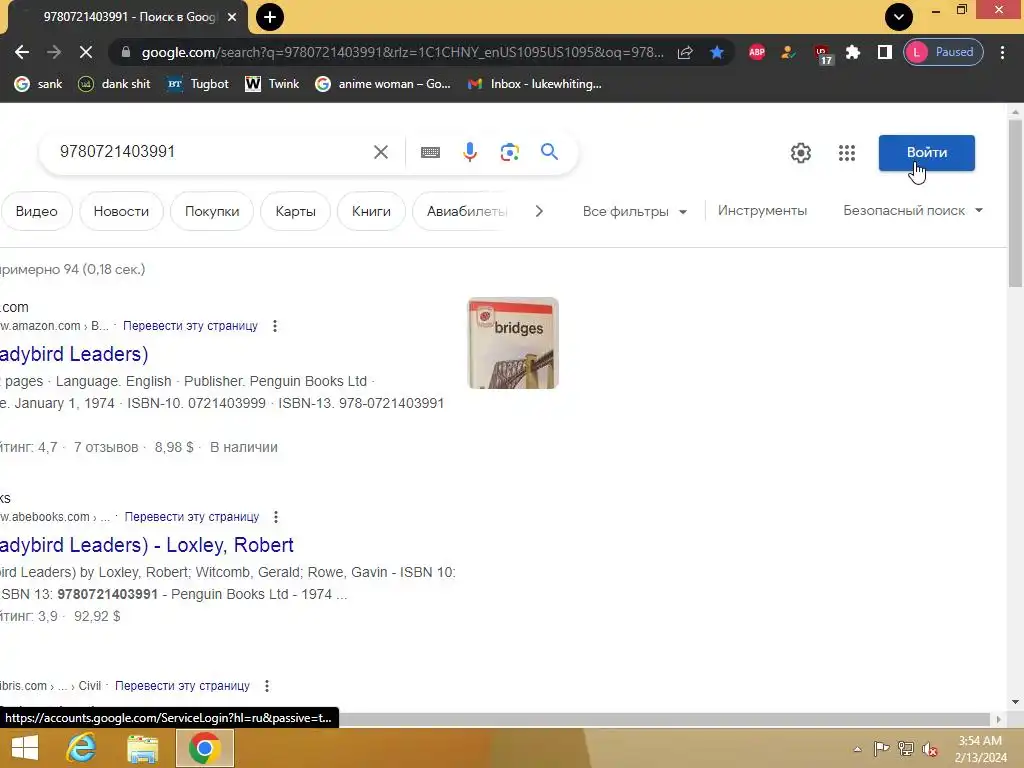Select the Покупки filter tab

(x=212, y=211)
